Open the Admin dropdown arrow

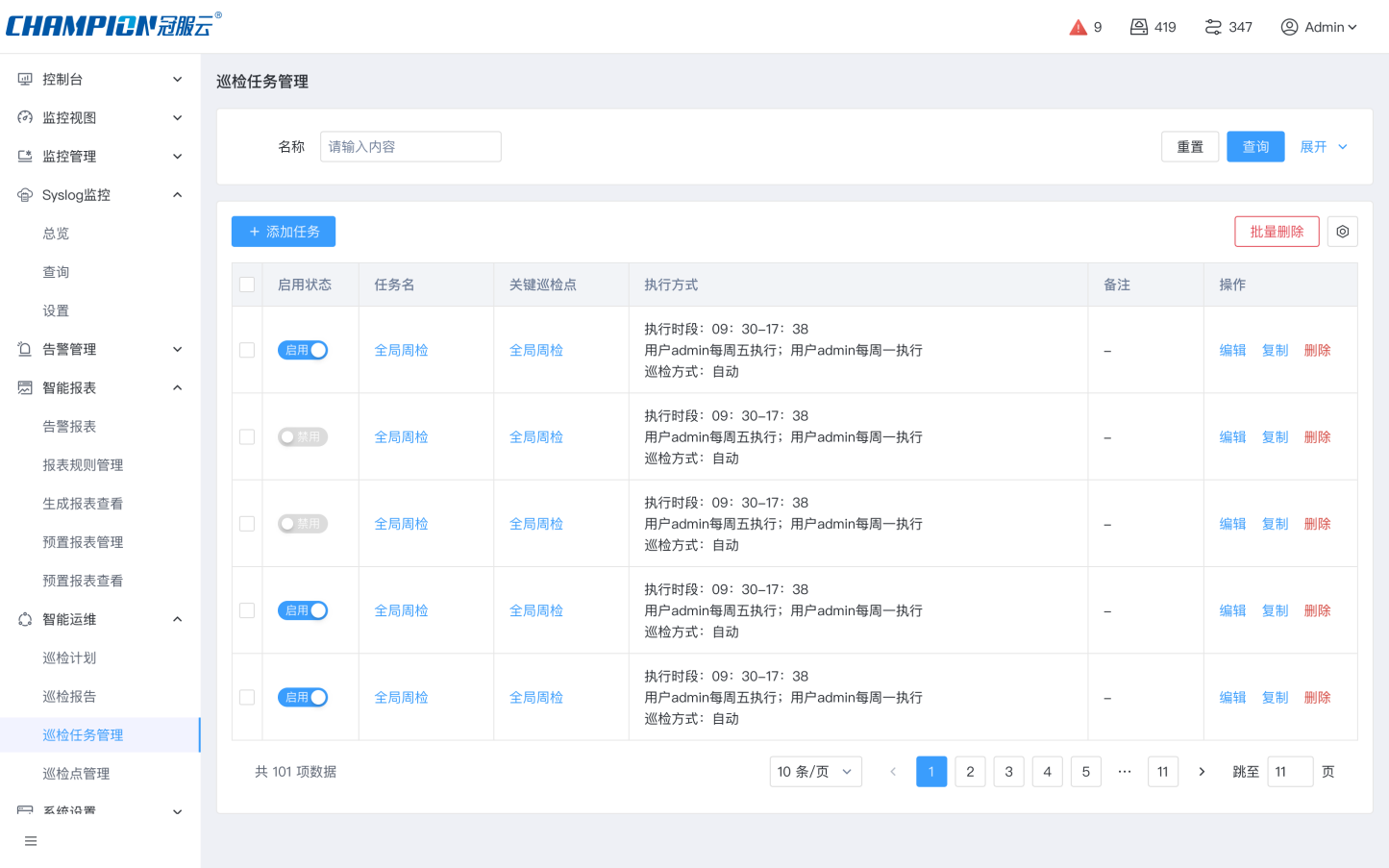pyautogui.click(x=1352, y=27)
